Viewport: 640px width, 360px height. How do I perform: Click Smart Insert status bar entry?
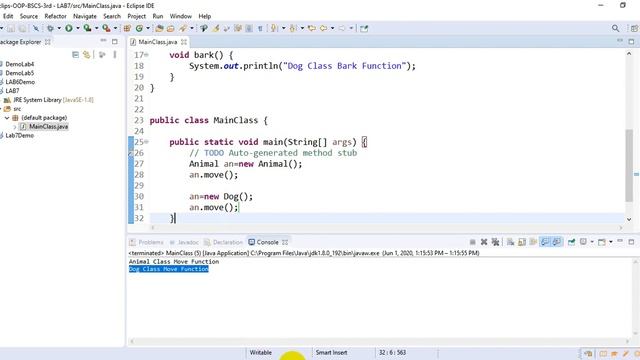point(331,352)
